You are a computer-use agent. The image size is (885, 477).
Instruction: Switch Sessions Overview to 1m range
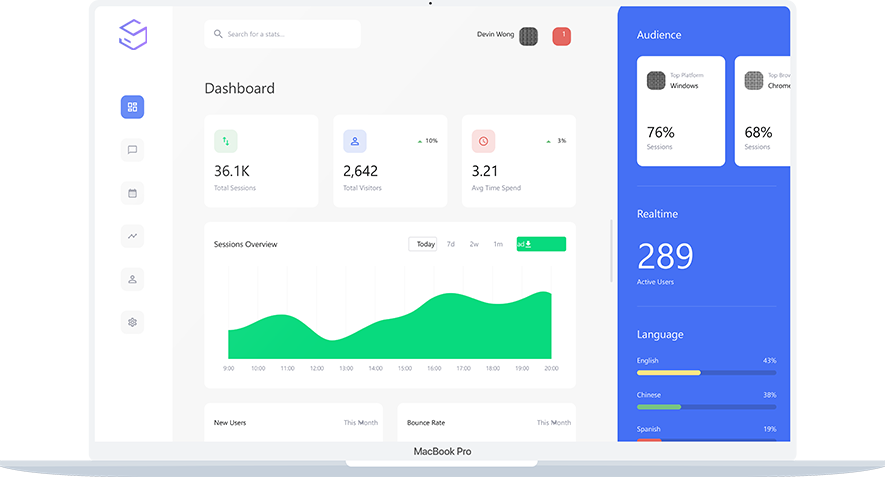click(x=498, y=244)
